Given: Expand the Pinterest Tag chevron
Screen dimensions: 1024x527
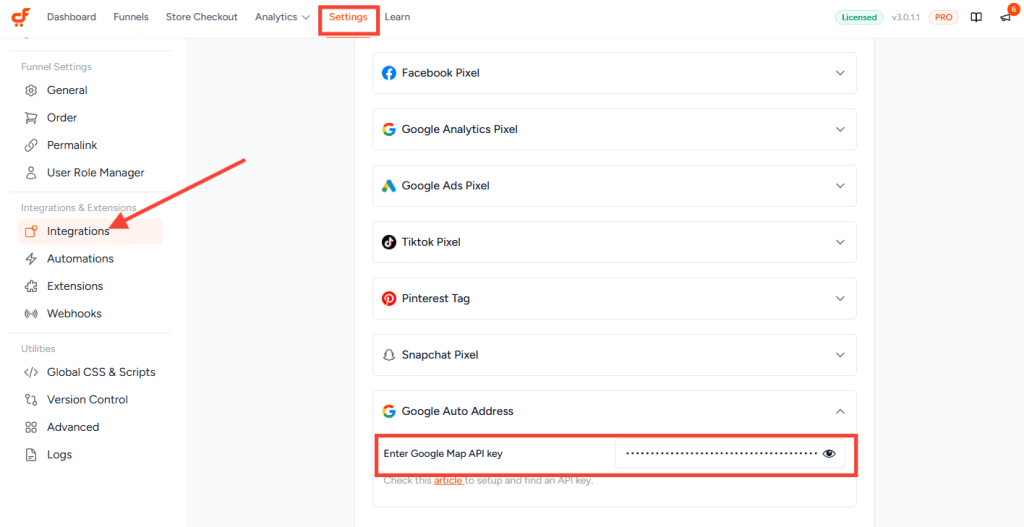Looking at the screenshot, I should (840, 298).
